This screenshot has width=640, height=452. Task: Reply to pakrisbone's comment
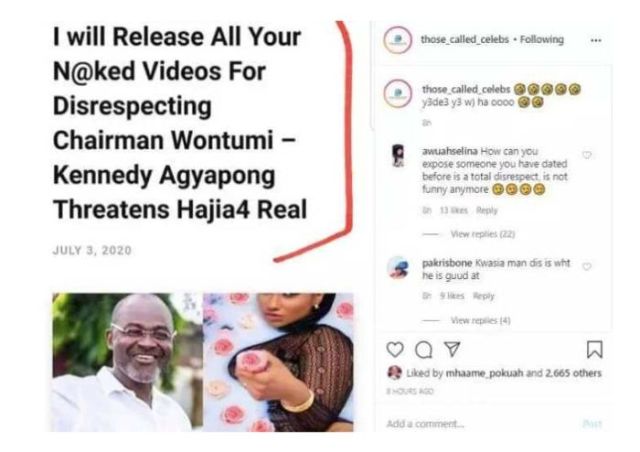point(483,296)
